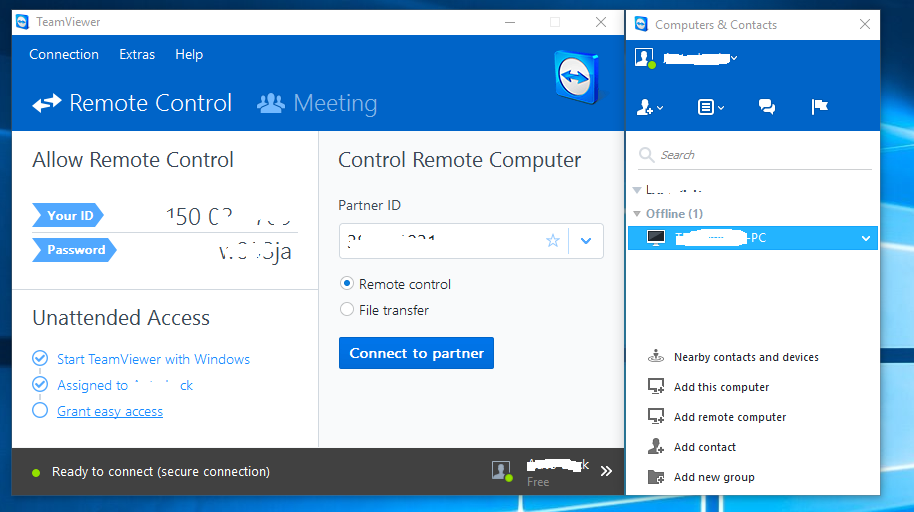914x512 pixels.
Task: Click the Grant easy access link
Action: [110, 411]
